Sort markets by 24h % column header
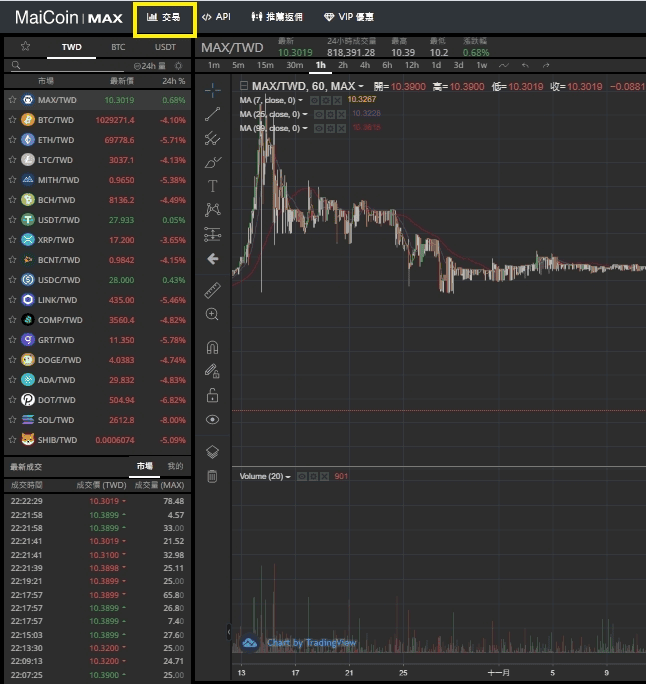 (174, 81)
